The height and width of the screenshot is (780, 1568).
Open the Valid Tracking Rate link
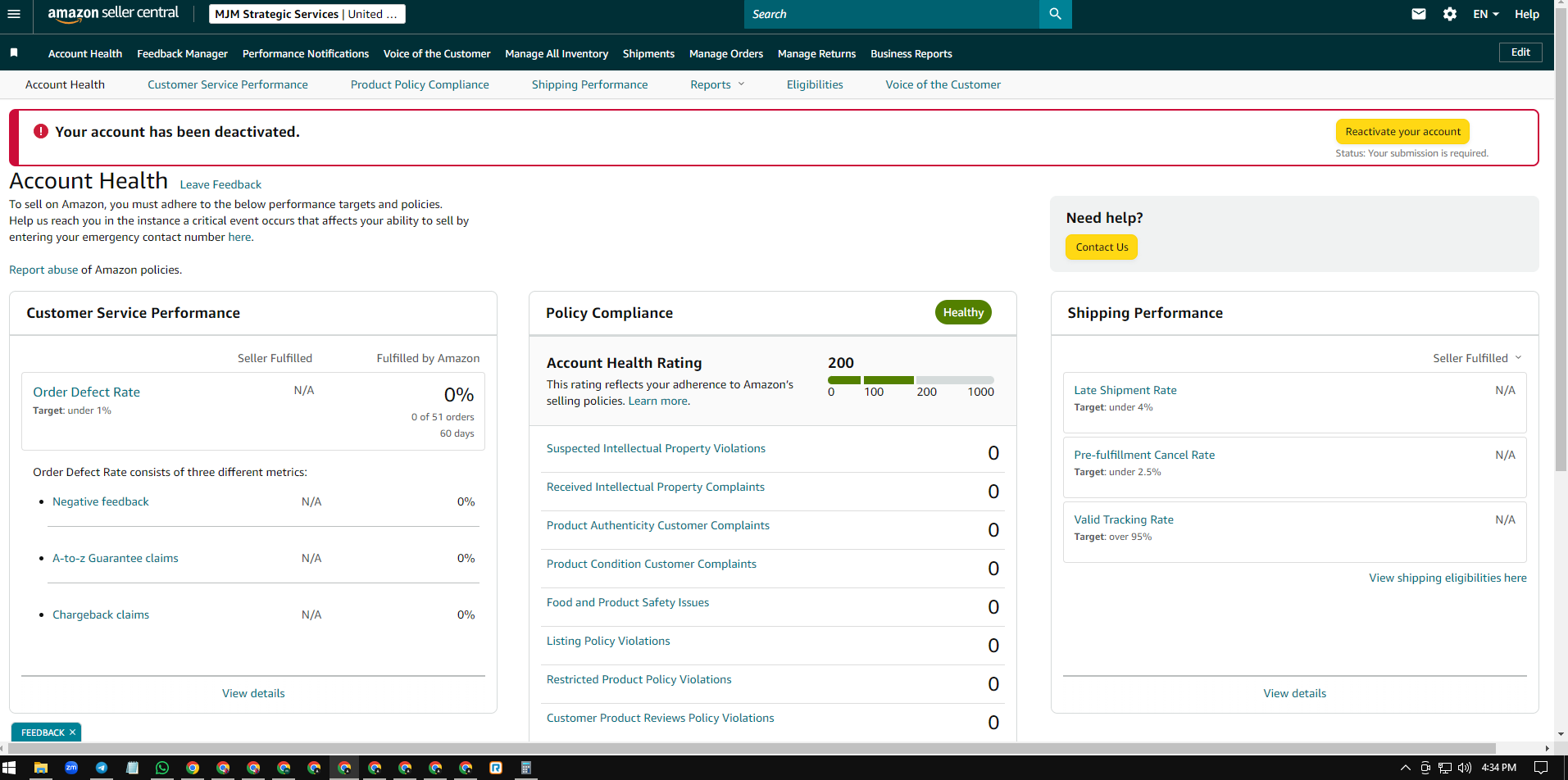coord(1124,519)
